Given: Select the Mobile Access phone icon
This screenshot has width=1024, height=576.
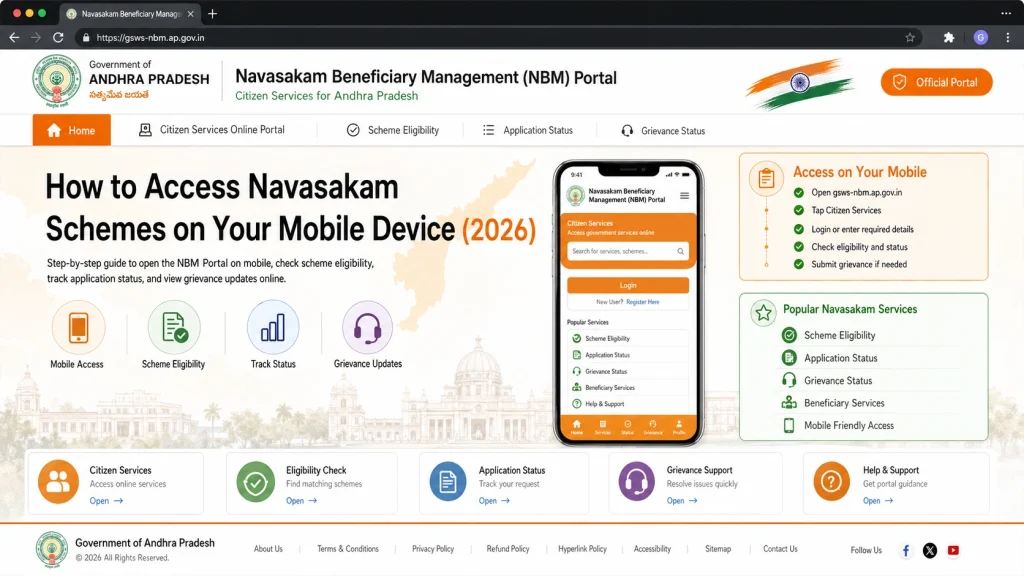Looking at the screenshot, I should [78, 327].
